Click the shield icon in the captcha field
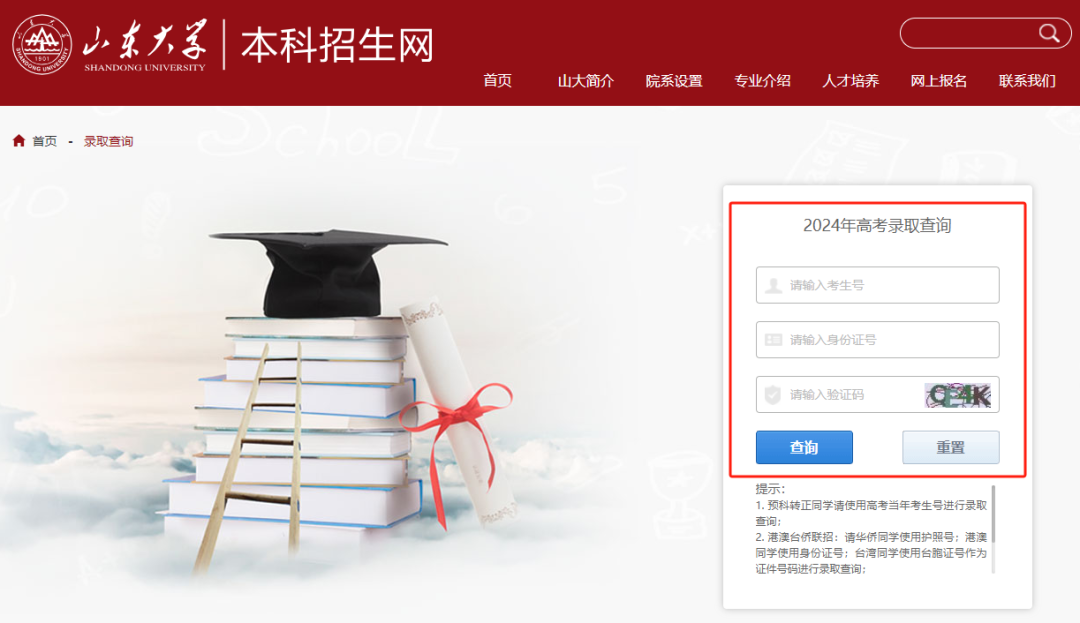Viewport: 1080px width, 623px height. click(x=773, y=394)
